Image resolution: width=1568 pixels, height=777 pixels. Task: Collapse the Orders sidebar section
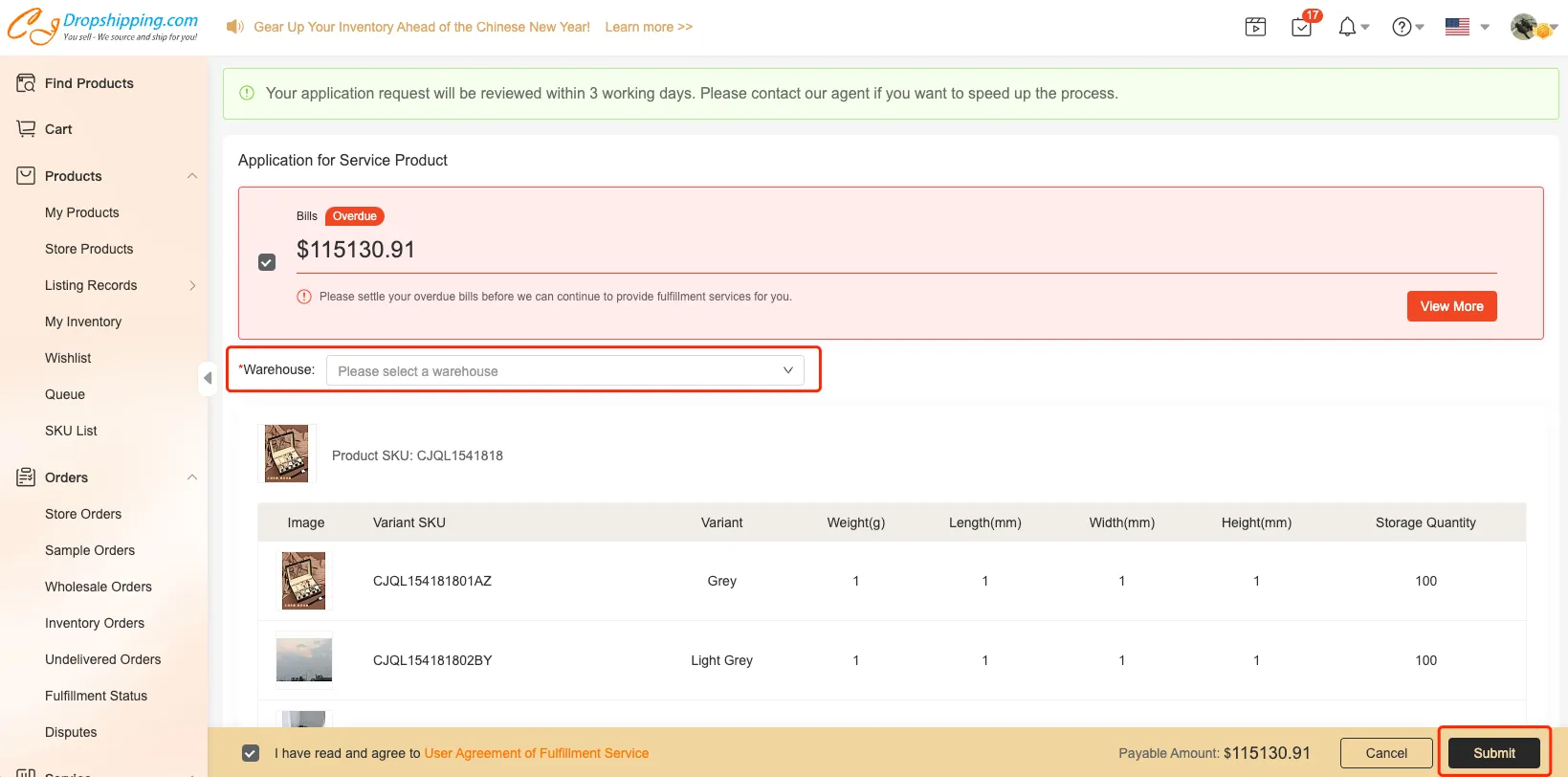pos(191,477)
